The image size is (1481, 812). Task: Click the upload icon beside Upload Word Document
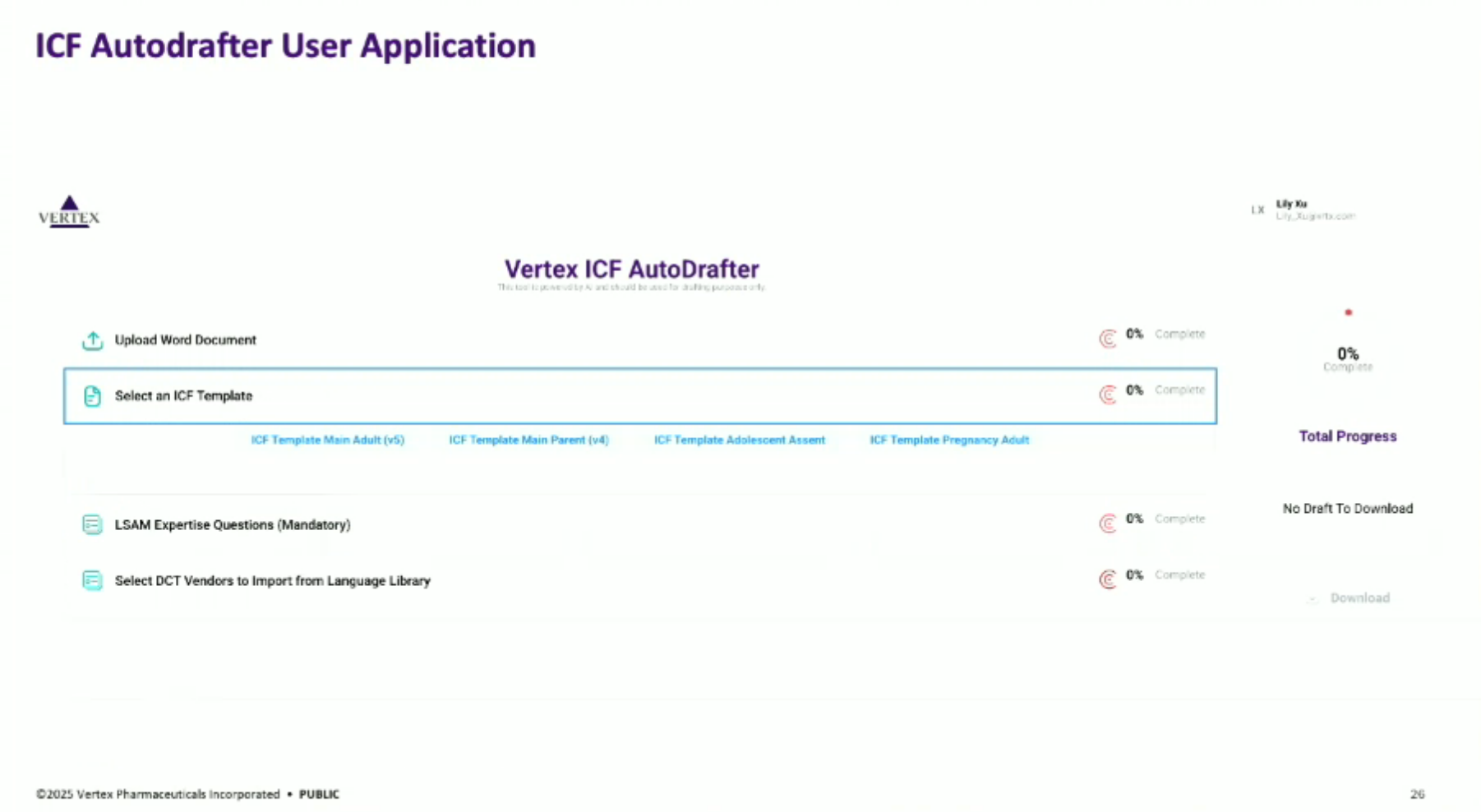point(93,340)
